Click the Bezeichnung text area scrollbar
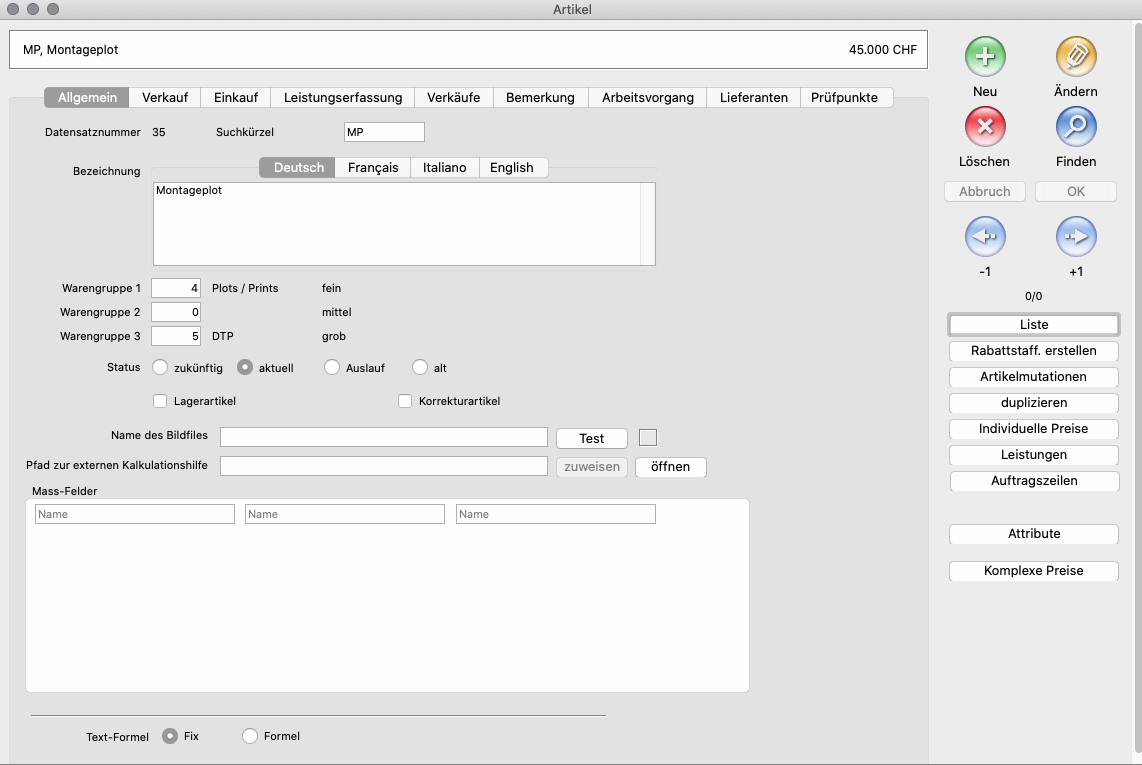The height and width of the screenshot is (765, 1142). pyautogui.click(x=647, y=223)
